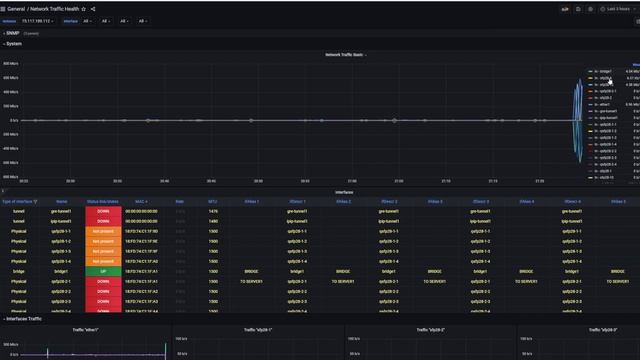Sort table by MTU column header
The image size is (640, 360).
213,202
